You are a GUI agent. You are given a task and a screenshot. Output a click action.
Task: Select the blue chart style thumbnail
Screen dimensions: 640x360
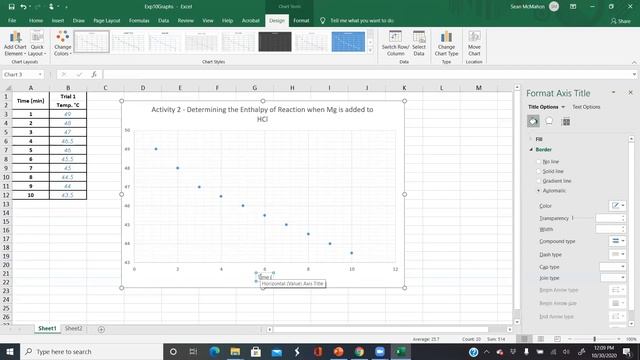tap(348, 42)
